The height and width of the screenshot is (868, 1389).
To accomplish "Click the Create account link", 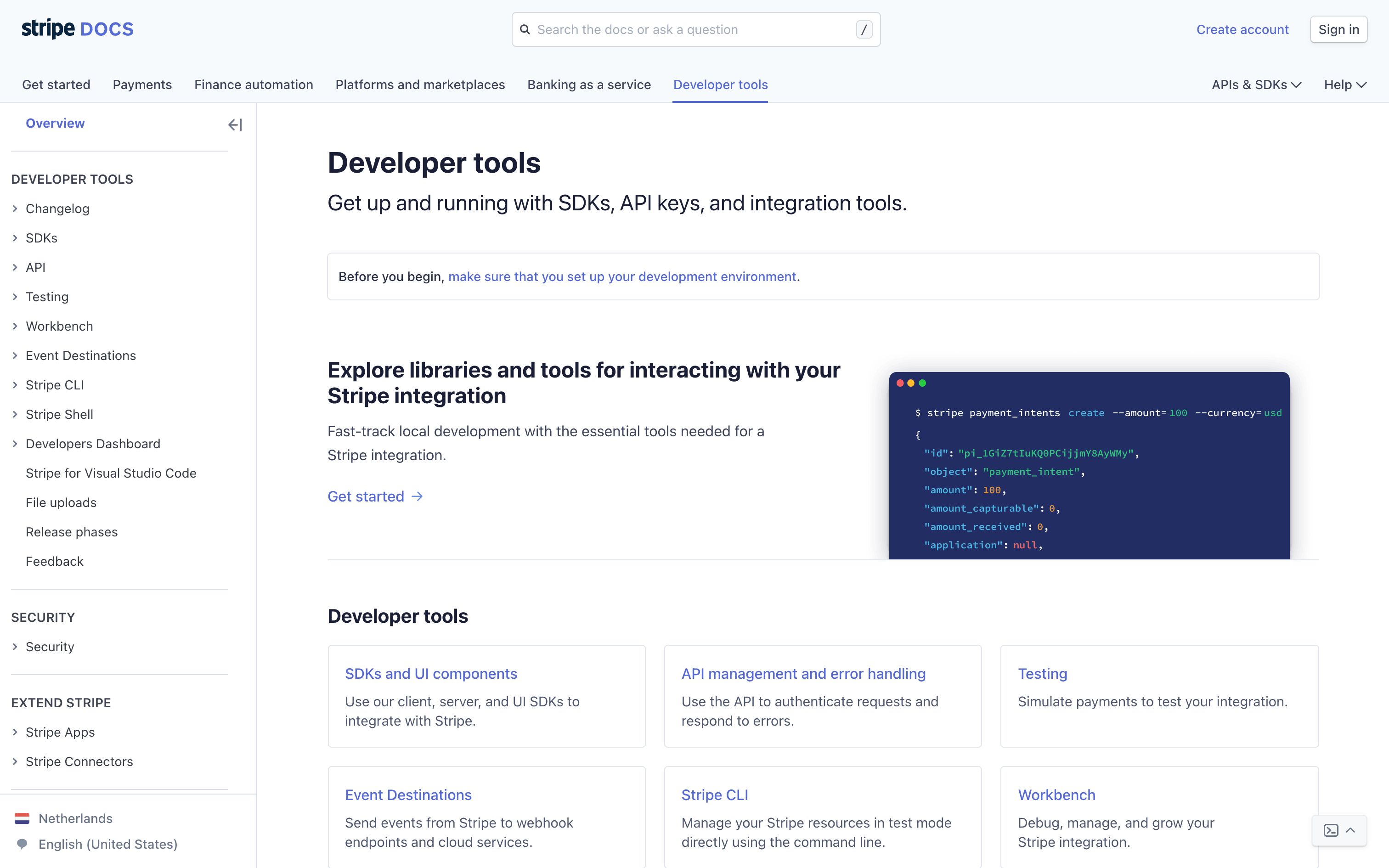I will (x=1242, y=29).
